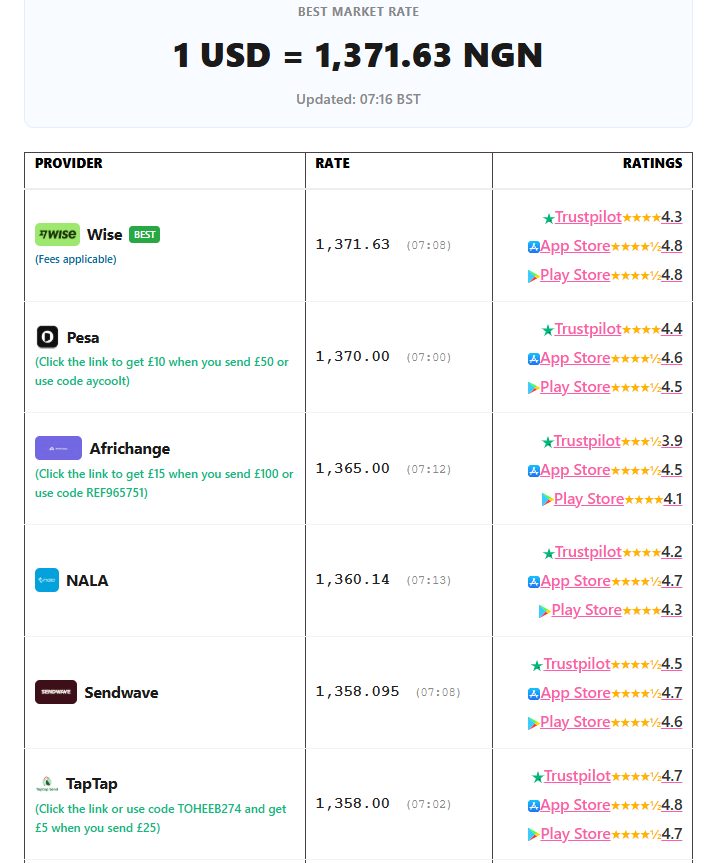
Task: Click Trustpilot star icon in Wise row
Action: [549, 219]
